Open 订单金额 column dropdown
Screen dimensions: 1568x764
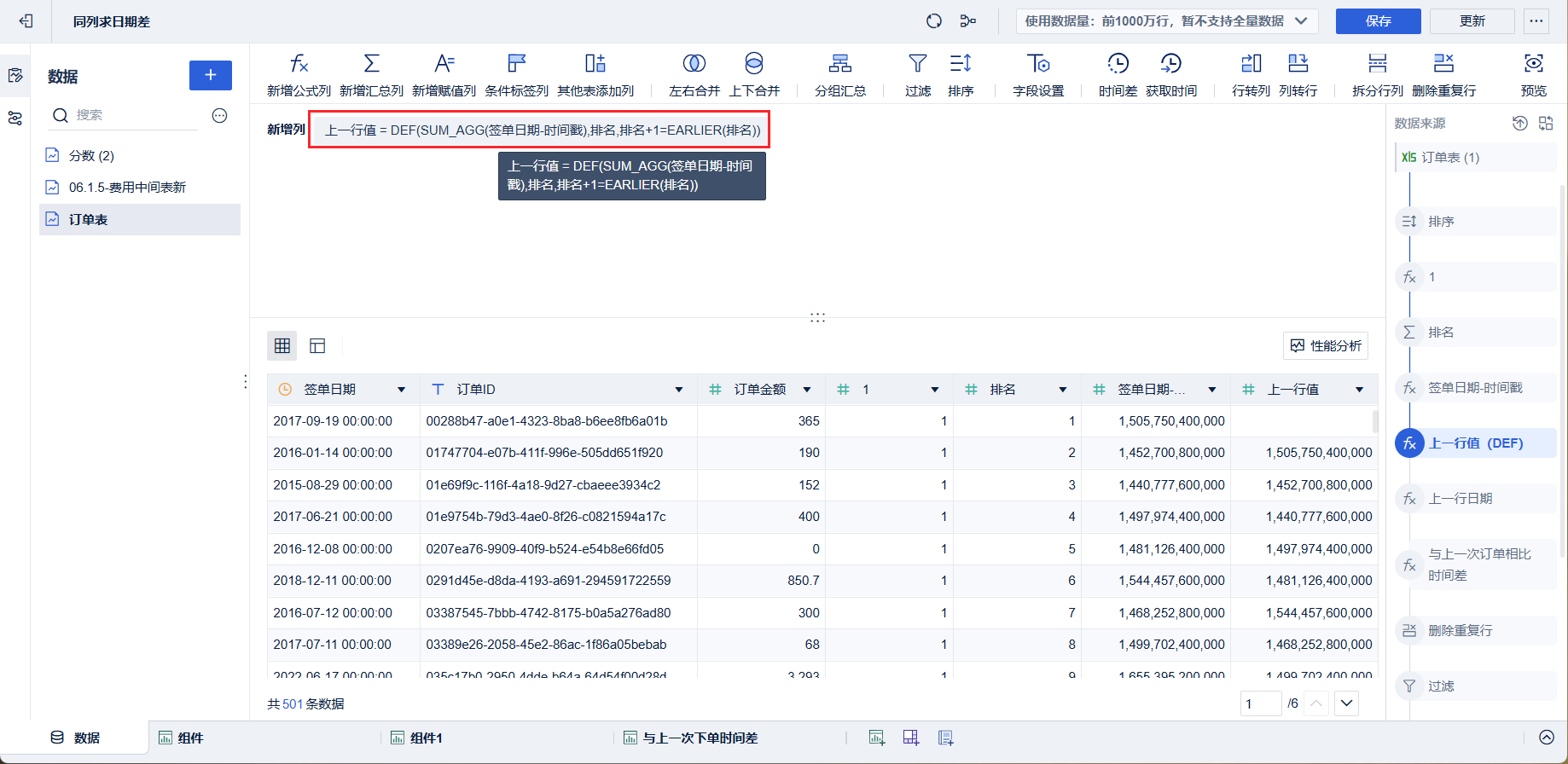807,390
